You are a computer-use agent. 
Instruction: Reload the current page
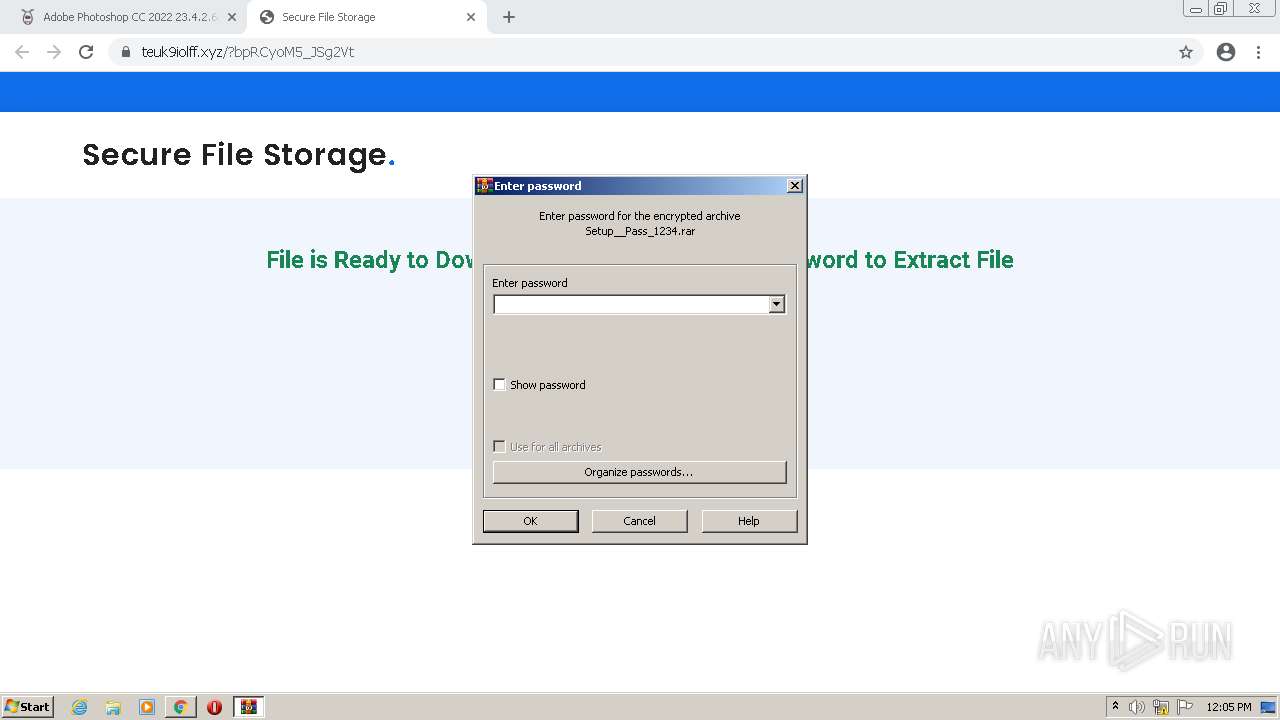(86, 52)
